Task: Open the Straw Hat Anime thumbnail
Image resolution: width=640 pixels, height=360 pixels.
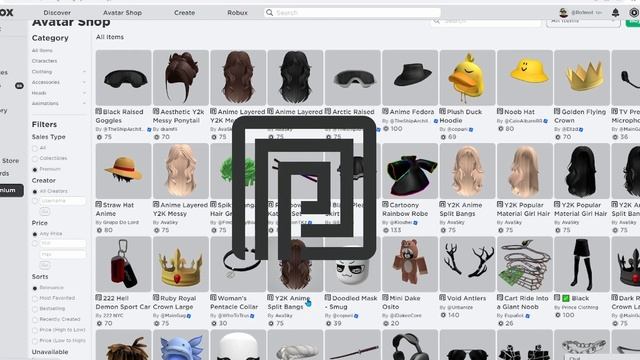Action: (123, 171)
